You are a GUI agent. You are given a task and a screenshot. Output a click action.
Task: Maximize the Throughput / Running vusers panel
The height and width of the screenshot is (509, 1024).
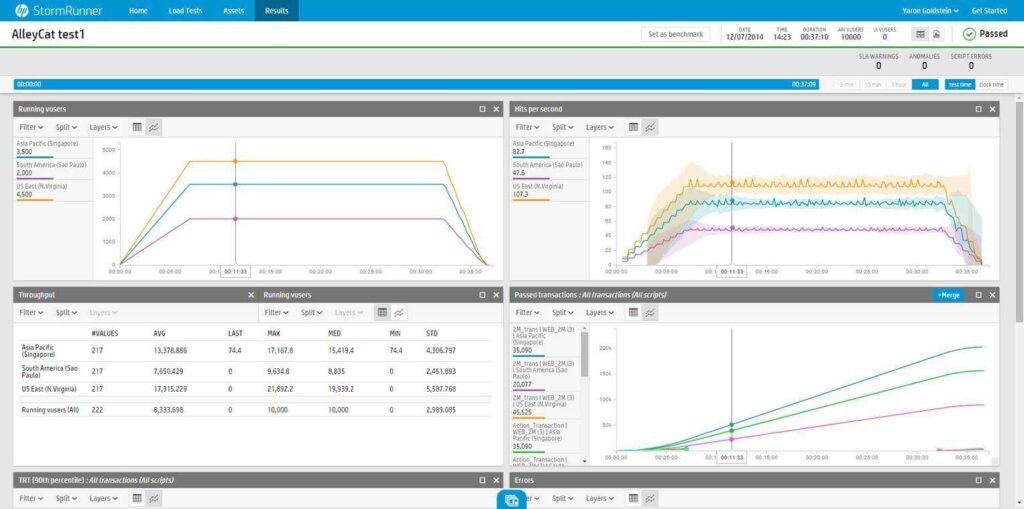[x=482, y=295]
